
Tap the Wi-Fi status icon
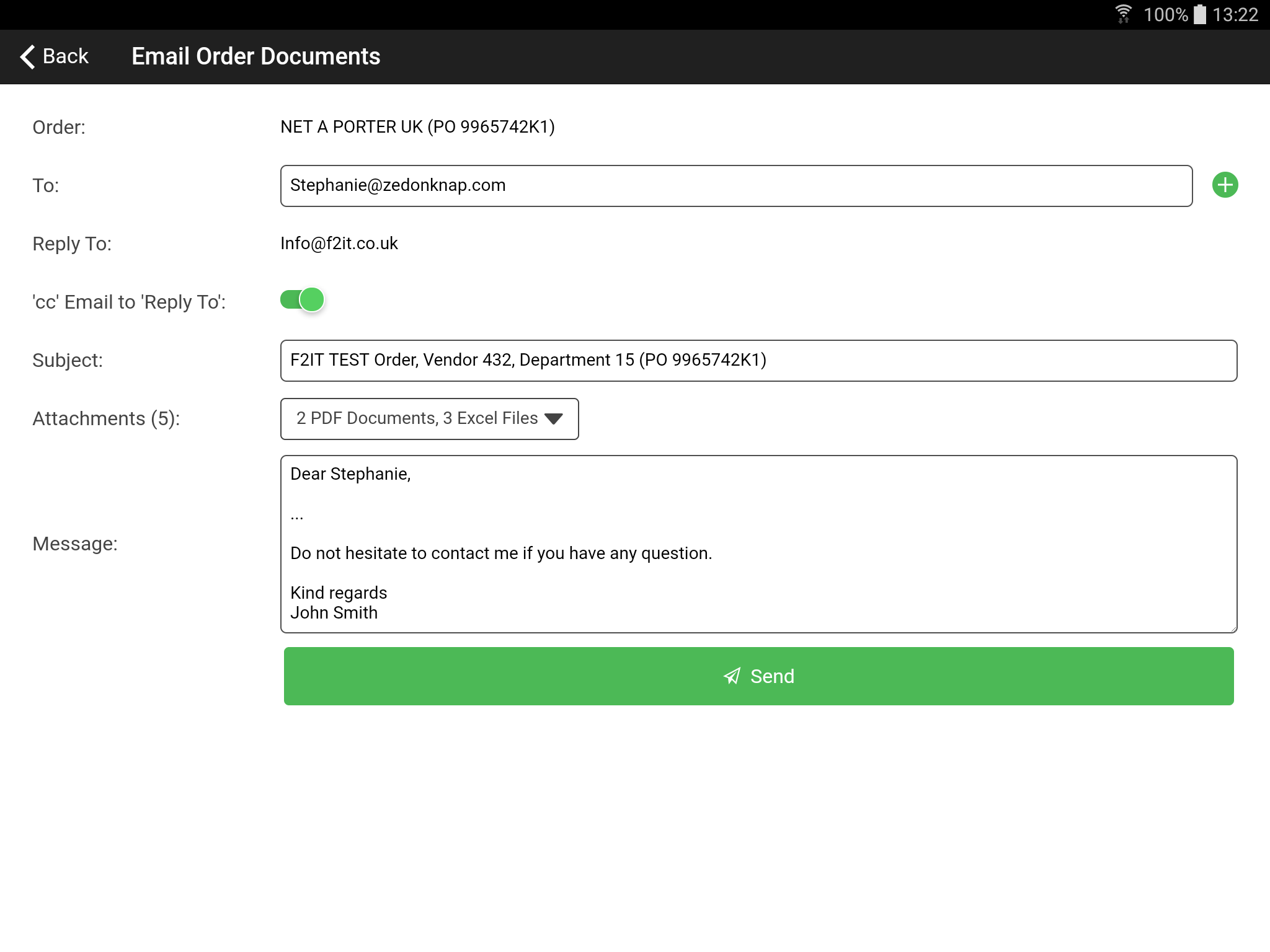1123,14
